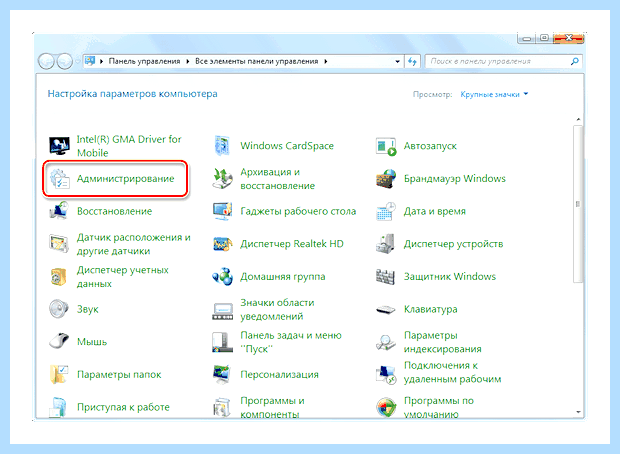Click the scrollbar down arrow

[578, 412]
